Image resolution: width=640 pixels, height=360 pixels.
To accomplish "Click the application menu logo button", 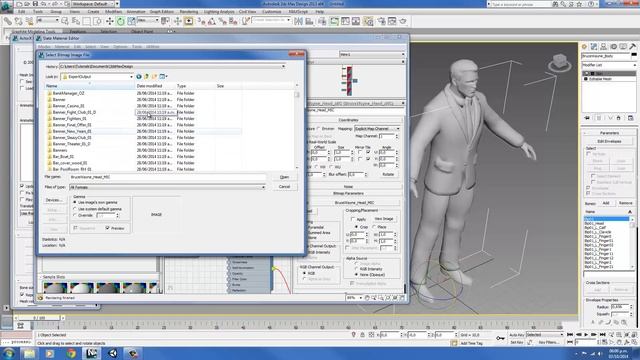I will pyautogui.click(x=7, y=6).
